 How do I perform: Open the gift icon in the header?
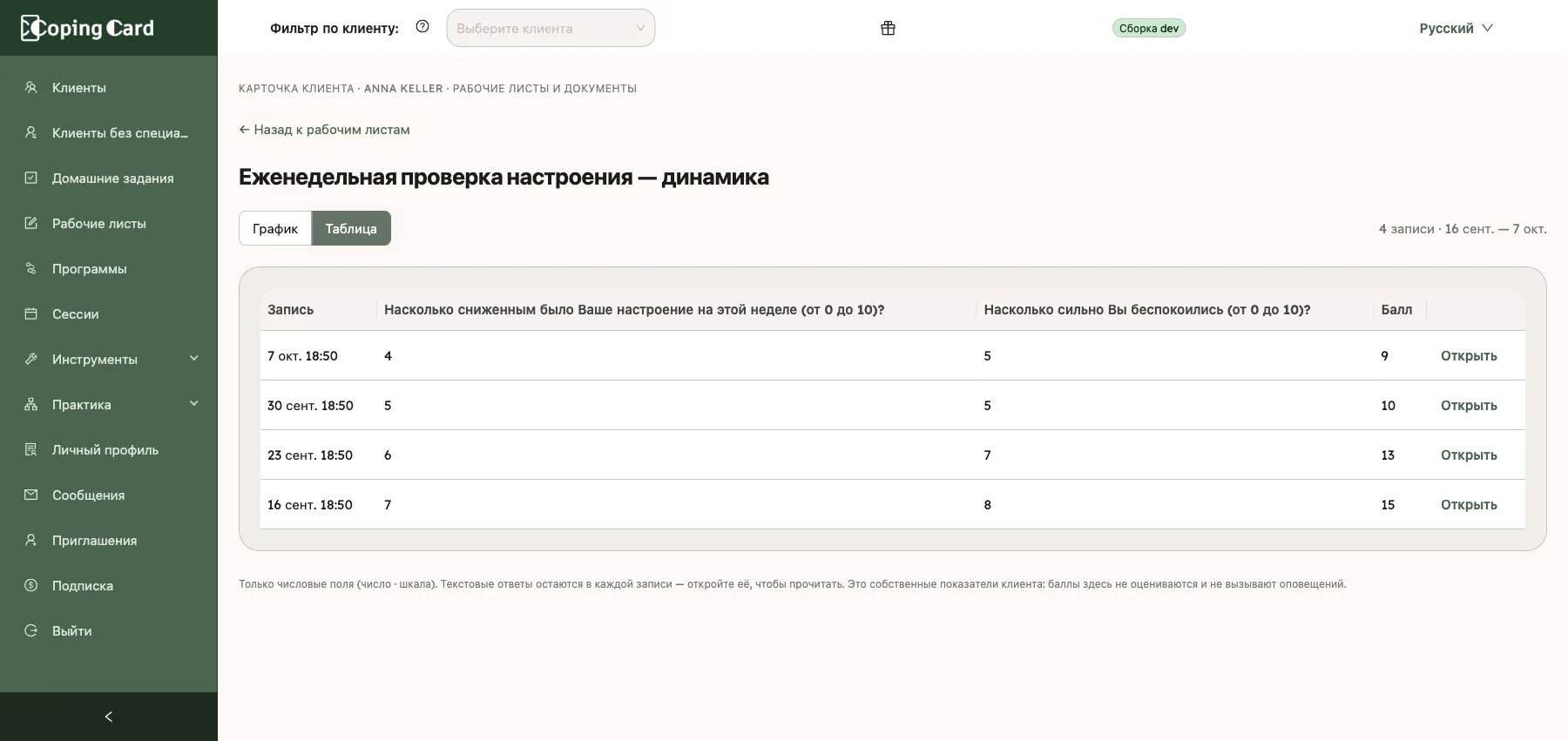pyautogui.click(x=888, y=28)
